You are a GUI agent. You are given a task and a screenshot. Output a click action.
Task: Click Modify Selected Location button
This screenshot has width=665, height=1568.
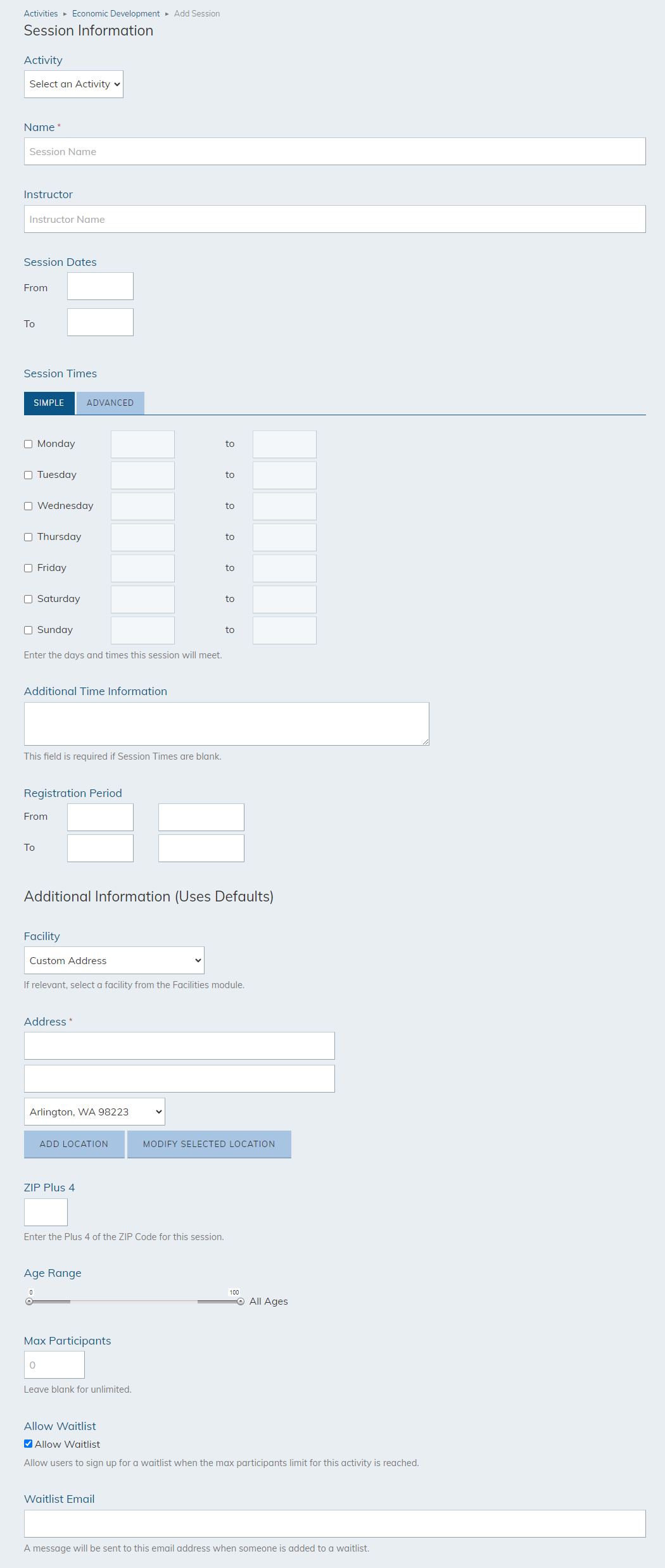(209, 1145)
